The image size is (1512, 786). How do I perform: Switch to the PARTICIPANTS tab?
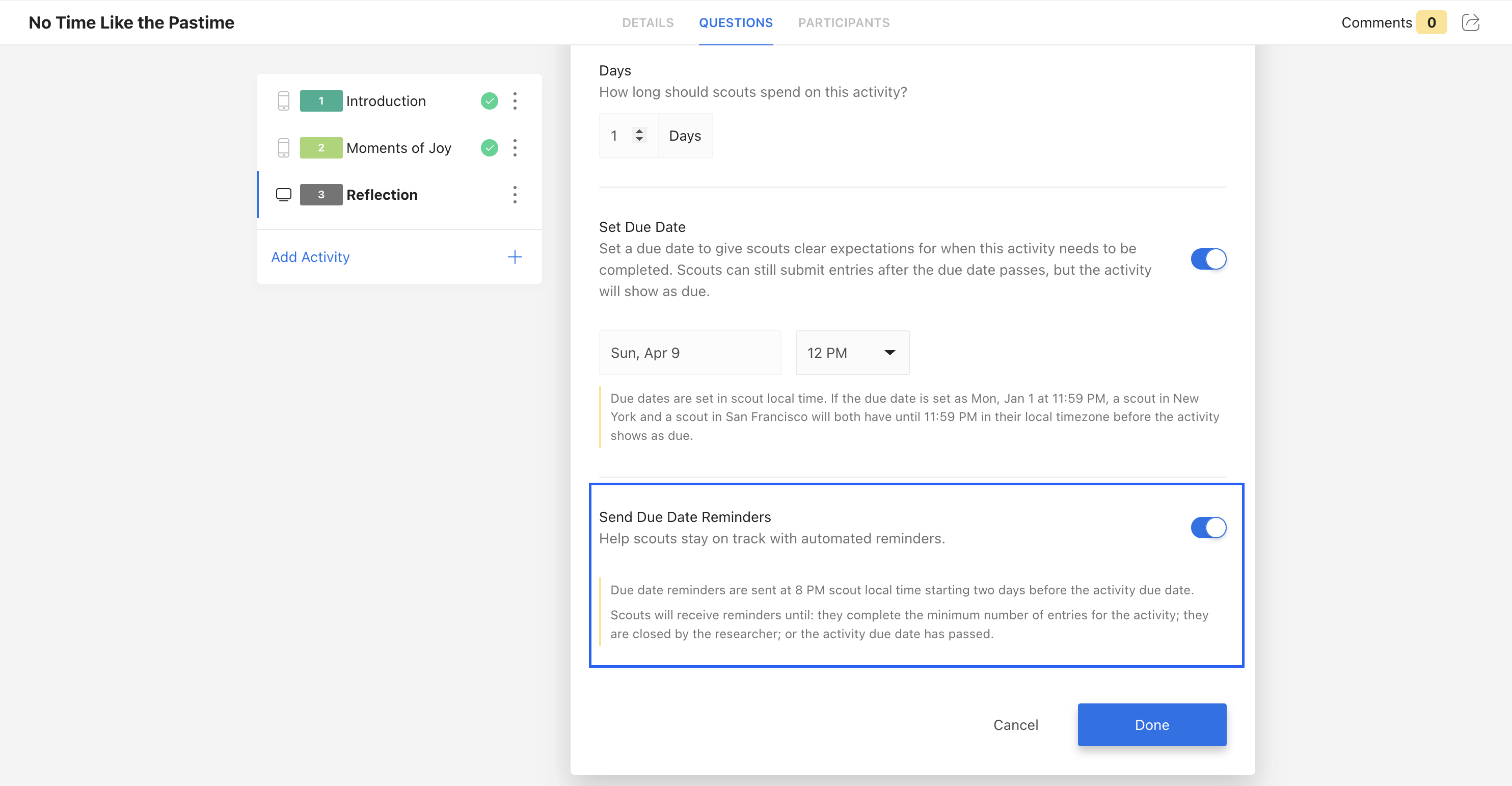tap(844, 23)
